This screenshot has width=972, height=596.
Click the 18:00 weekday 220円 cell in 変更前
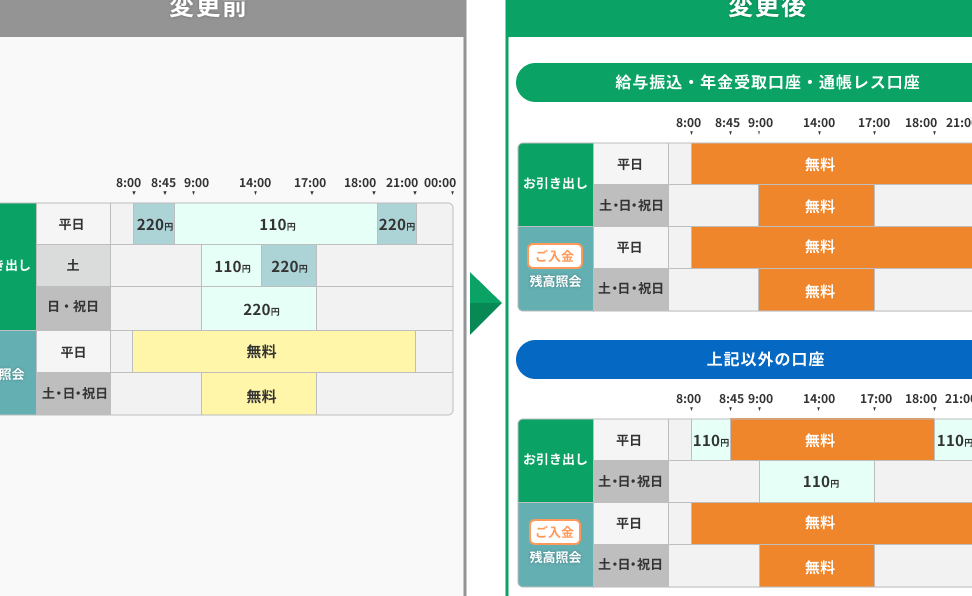[396, 225]
